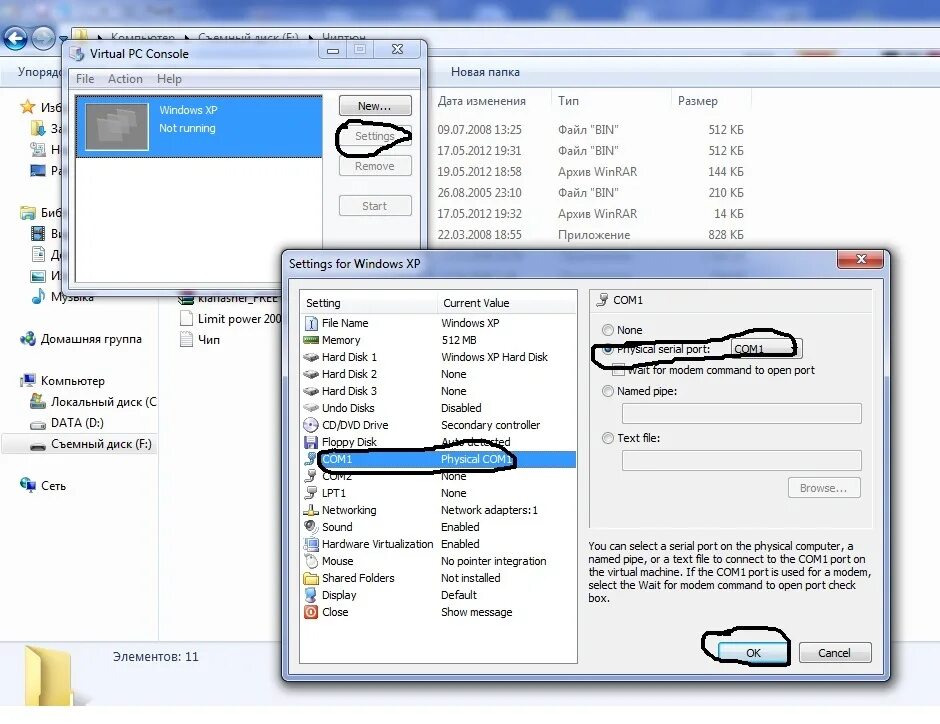Screen dimensions: 940x724
Task: Click Музыка library in Explorer sidebar
Action: click(63, 297)
